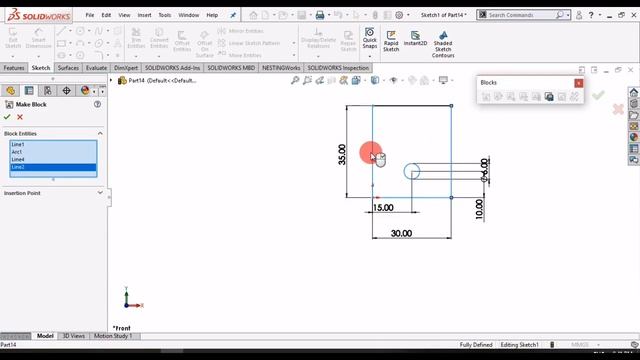Click the View Orientation cube icon
The width and height of the screenshot is (640, 360).
(356, 80)
